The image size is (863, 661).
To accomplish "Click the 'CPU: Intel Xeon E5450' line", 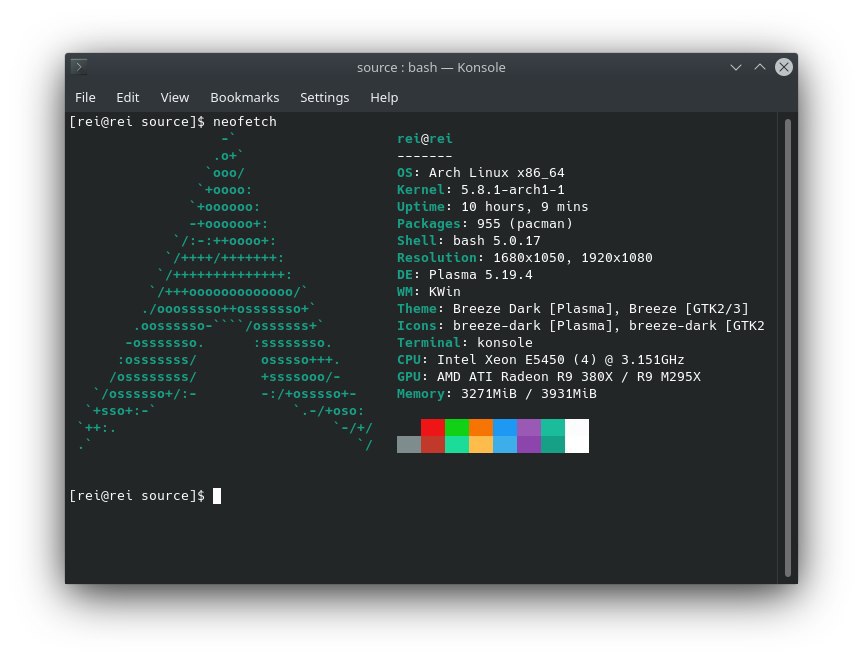I will (540, 360).
